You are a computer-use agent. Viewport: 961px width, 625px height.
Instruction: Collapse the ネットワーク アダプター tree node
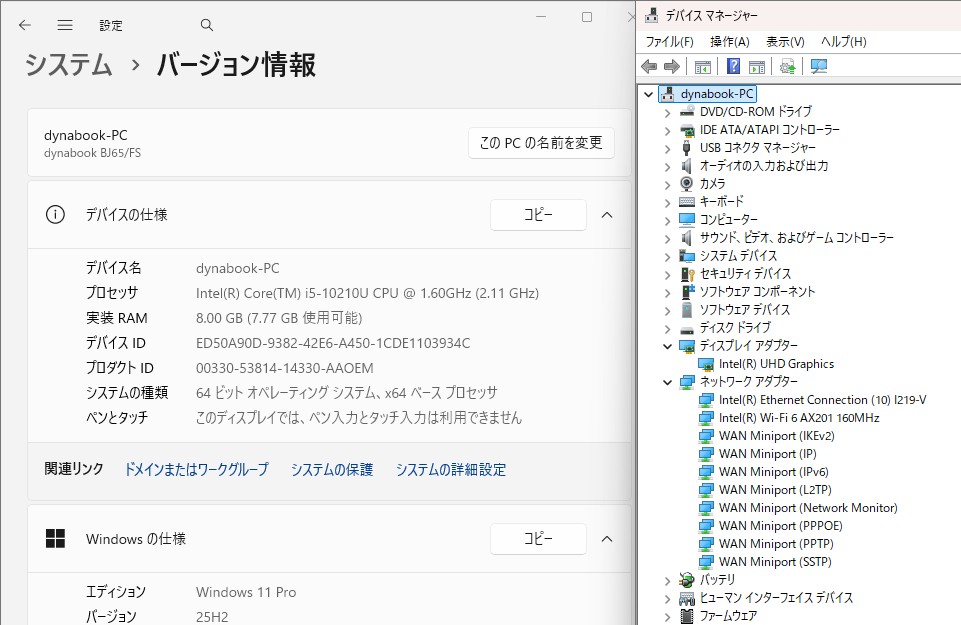click(668, 382)
